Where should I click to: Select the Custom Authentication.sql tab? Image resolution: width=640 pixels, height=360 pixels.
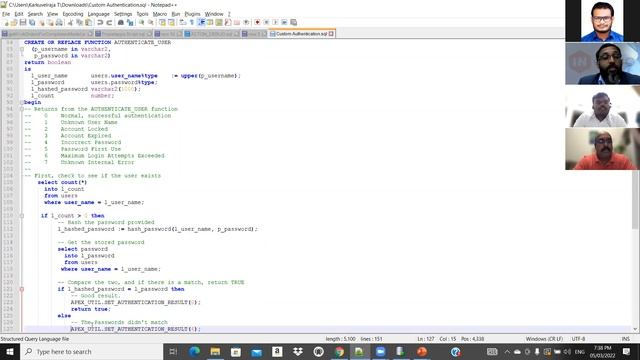click(x=301, y=33)
